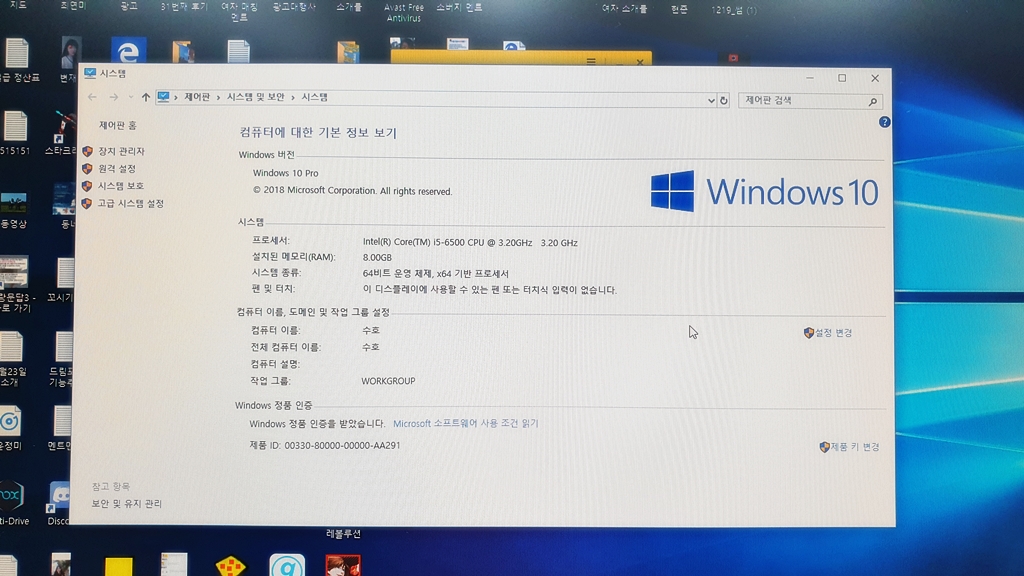The width and height of the screenshot is (1024, 576).
Task: Go back with the left arrow button
Action: pyautogui.click(x=92, y=97)
